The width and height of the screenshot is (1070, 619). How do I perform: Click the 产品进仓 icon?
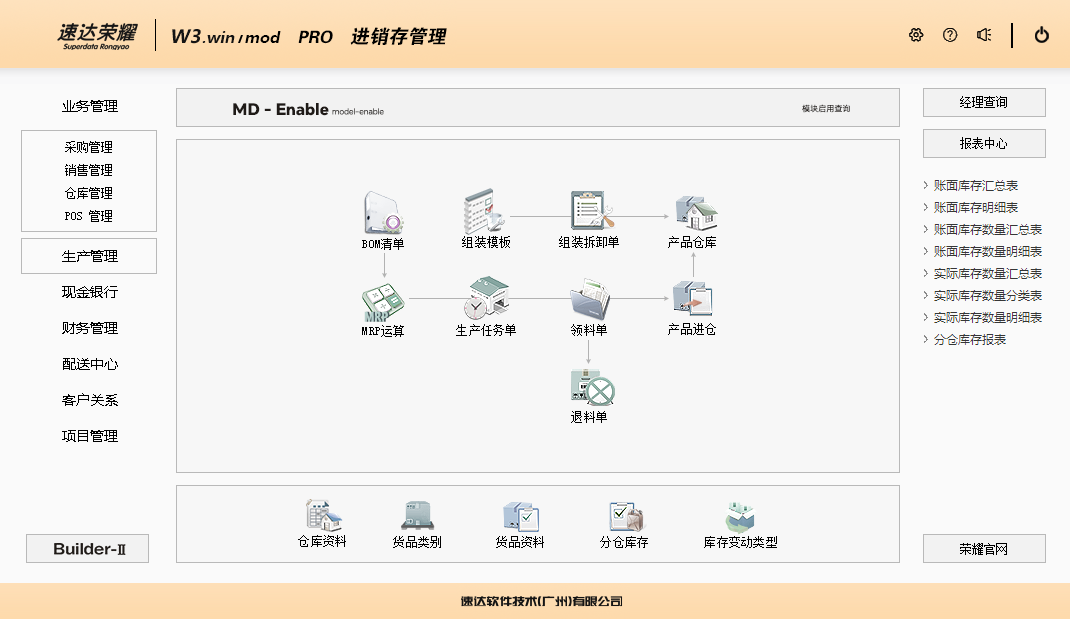click(x=692, y=299)
